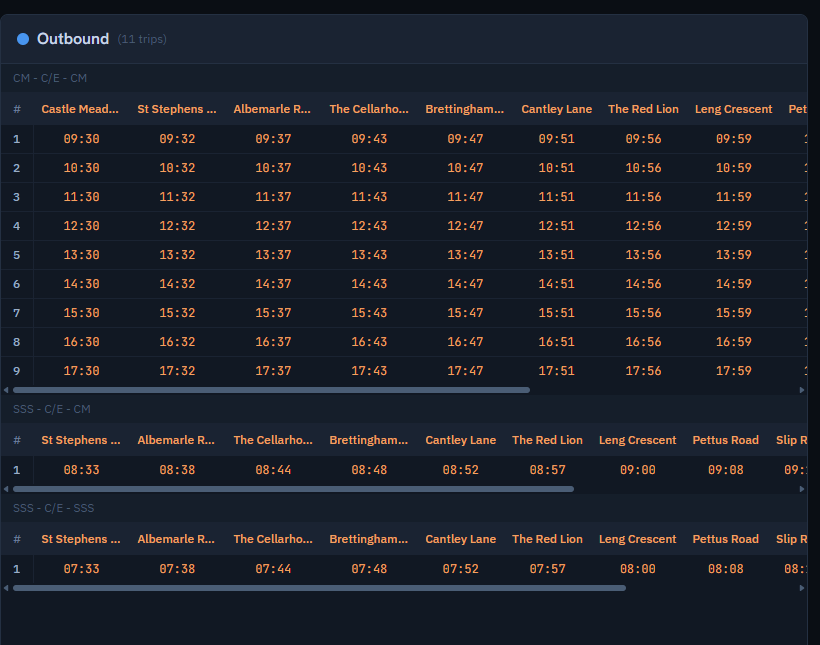The image size is (820, 645).
Task: Select the 09:30 Castle Meadow departure cell
Action: 81,139
